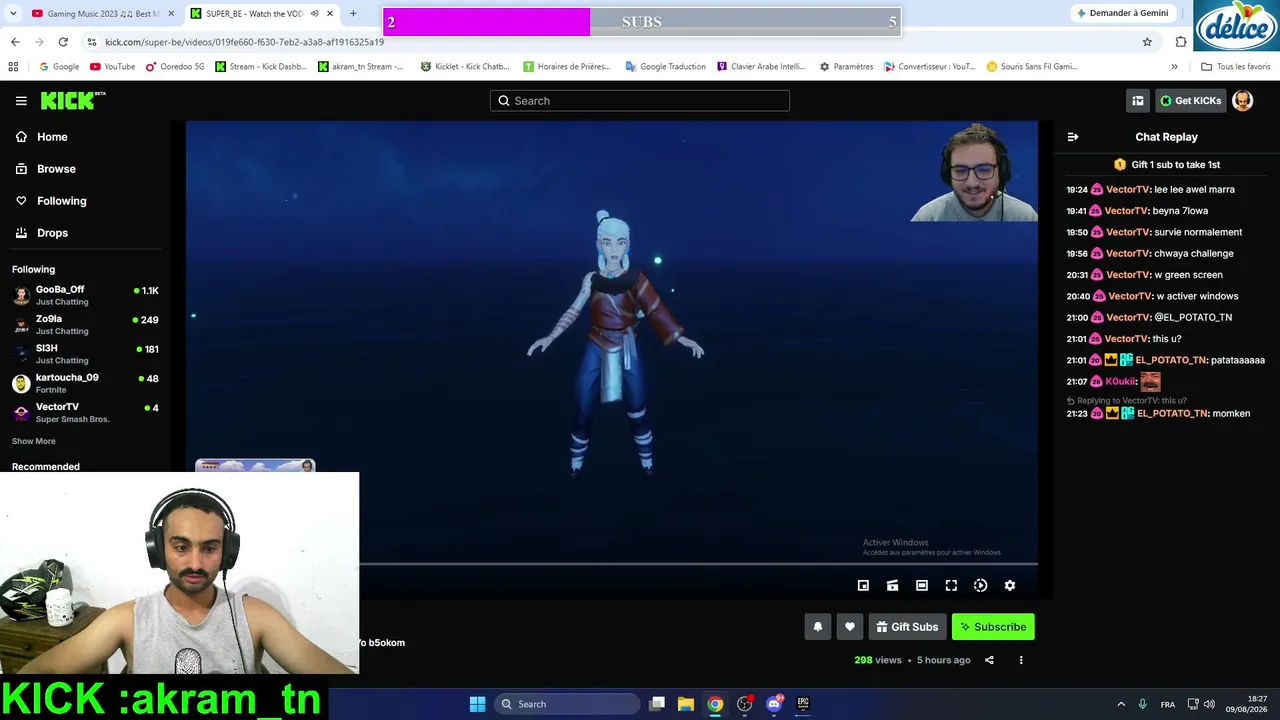Open the Google Traduction bookmark

tap(665, 67)
